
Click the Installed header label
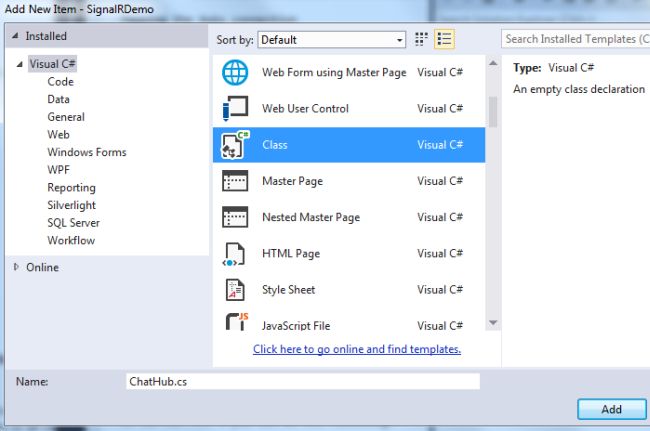click(46, 36)
